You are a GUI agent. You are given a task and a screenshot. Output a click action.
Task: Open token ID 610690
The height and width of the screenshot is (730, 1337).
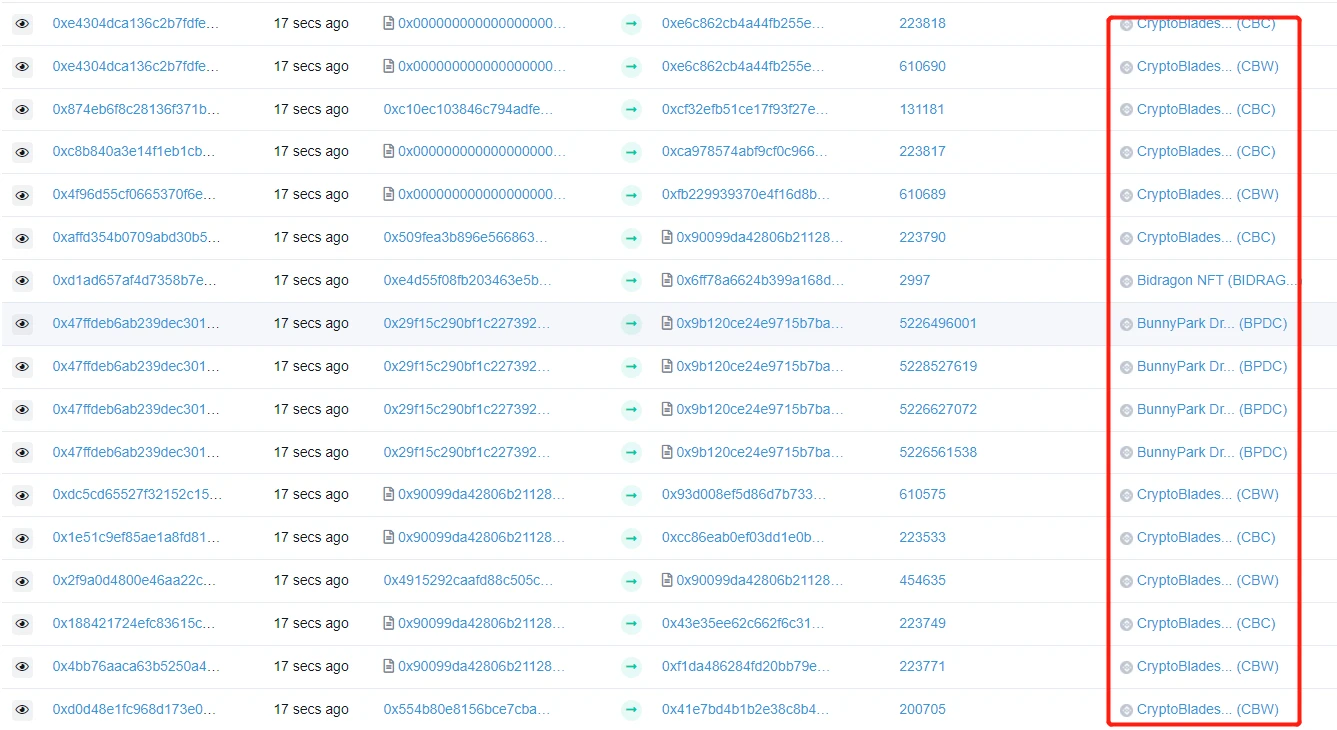[x=922, y=66]
